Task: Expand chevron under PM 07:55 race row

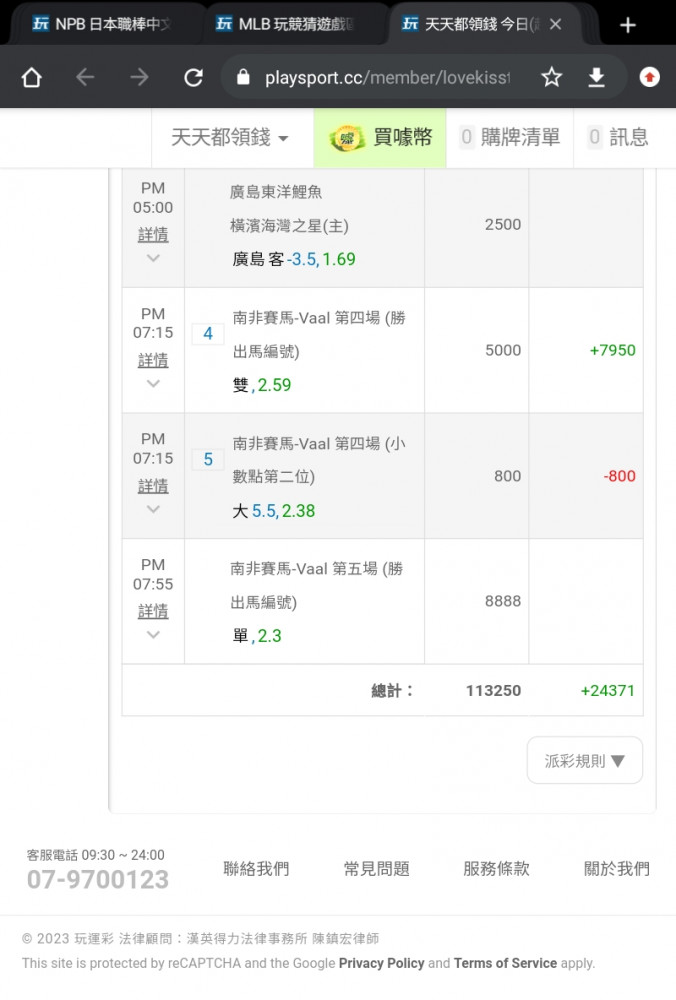Action: point(153,634)
